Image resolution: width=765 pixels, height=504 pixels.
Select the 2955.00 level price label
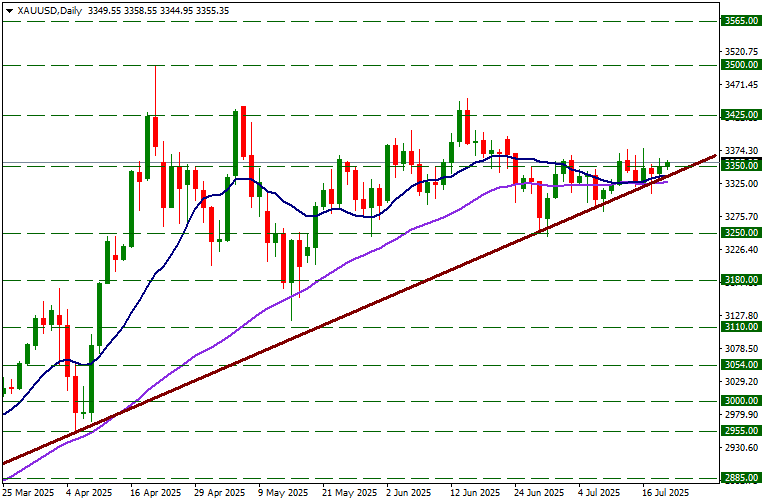pyautogui.click(x=741, y=431)
